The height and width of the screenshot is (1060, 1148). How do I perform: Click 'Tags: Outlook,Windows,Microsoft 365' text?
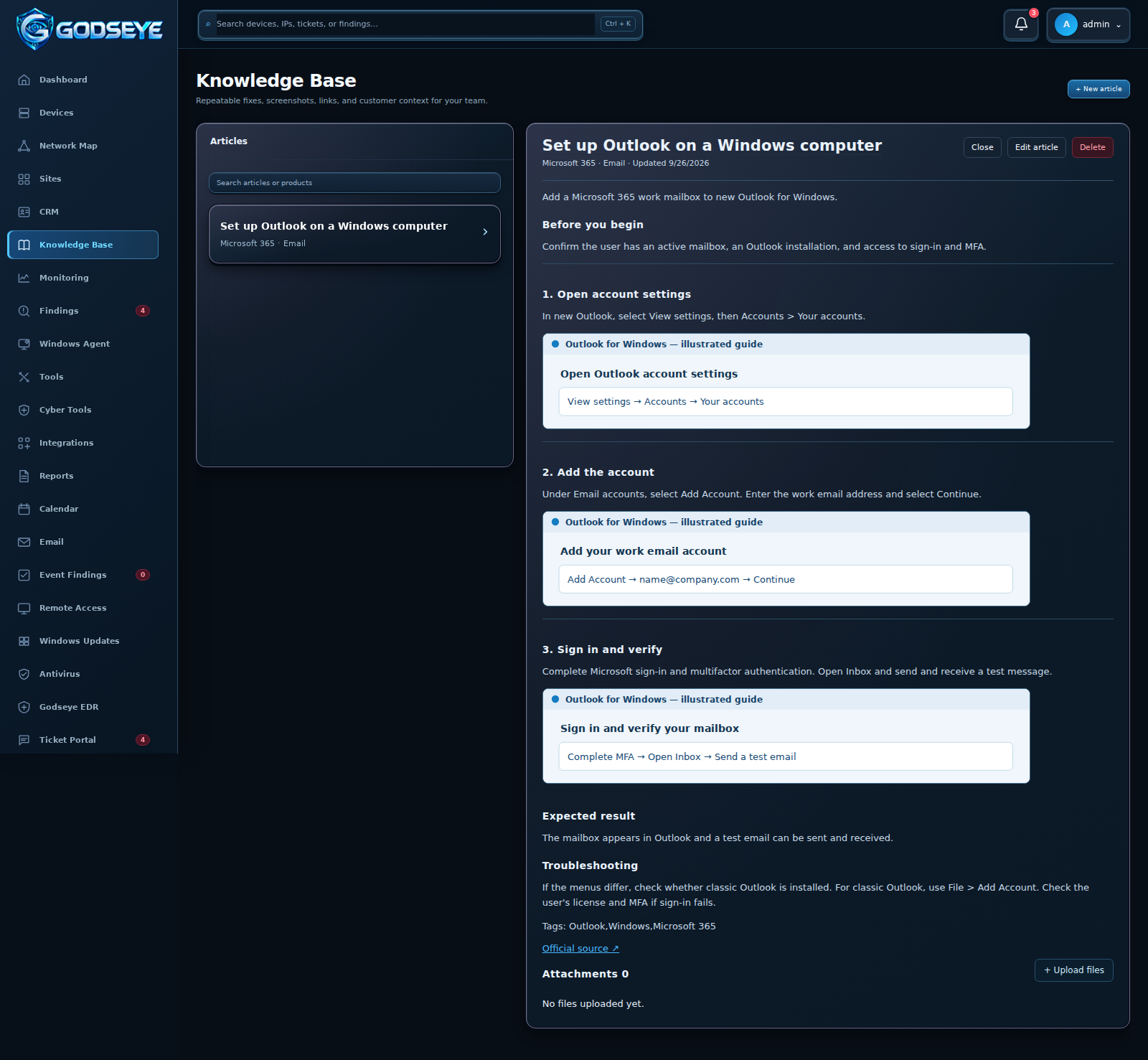click(x=629, y=927)
